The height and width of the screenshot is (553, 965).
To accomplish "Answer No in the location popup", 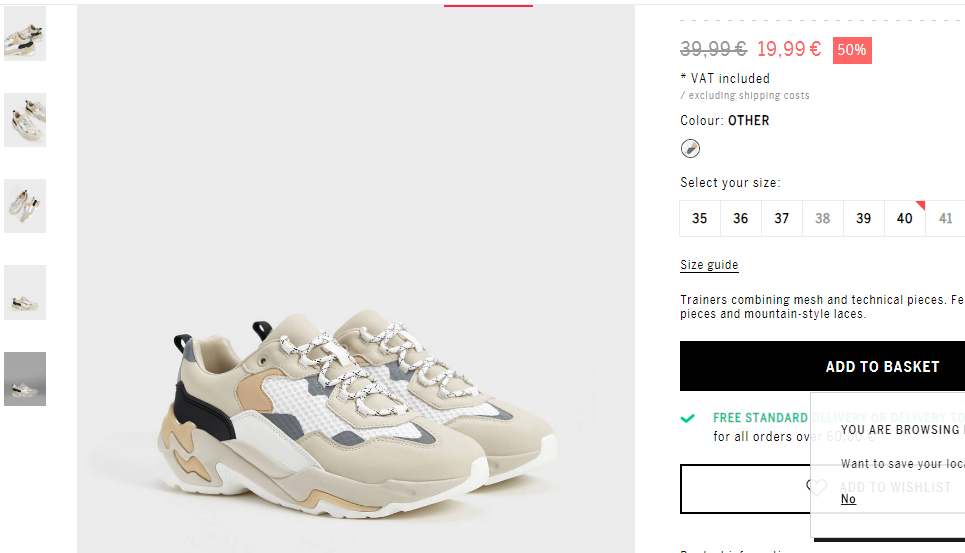I will 848,499.
